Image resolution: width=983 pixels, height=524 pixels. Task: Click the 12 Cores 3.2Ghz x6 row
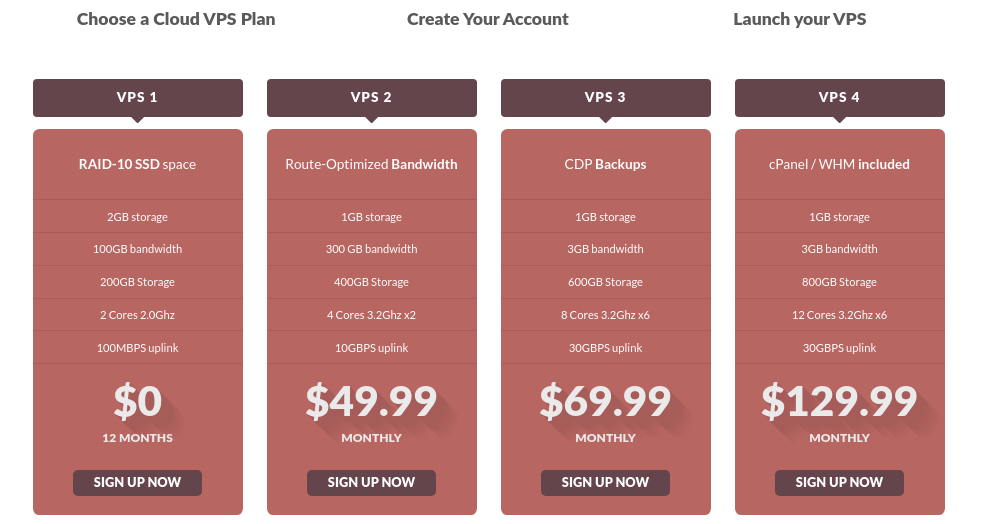[x=840, y=315]
